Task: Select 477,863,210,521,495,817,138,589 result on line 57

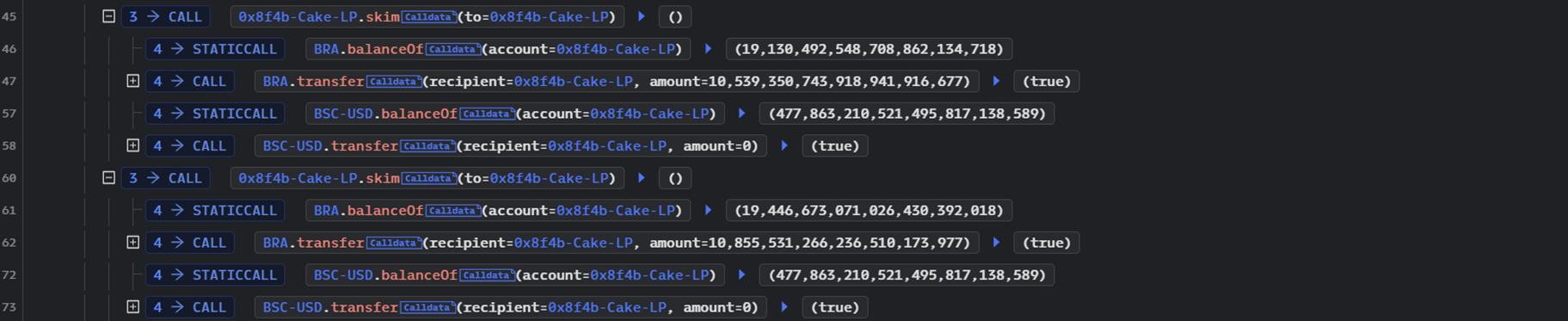Action: click(x=907, y=114)
